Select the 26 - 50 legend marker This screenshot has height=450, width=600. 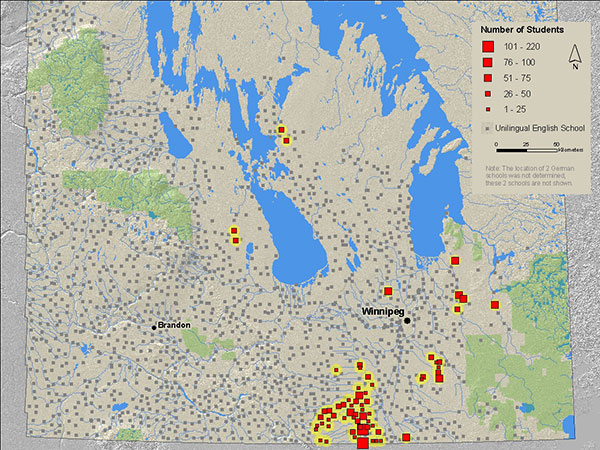click(x=487, y=93)
